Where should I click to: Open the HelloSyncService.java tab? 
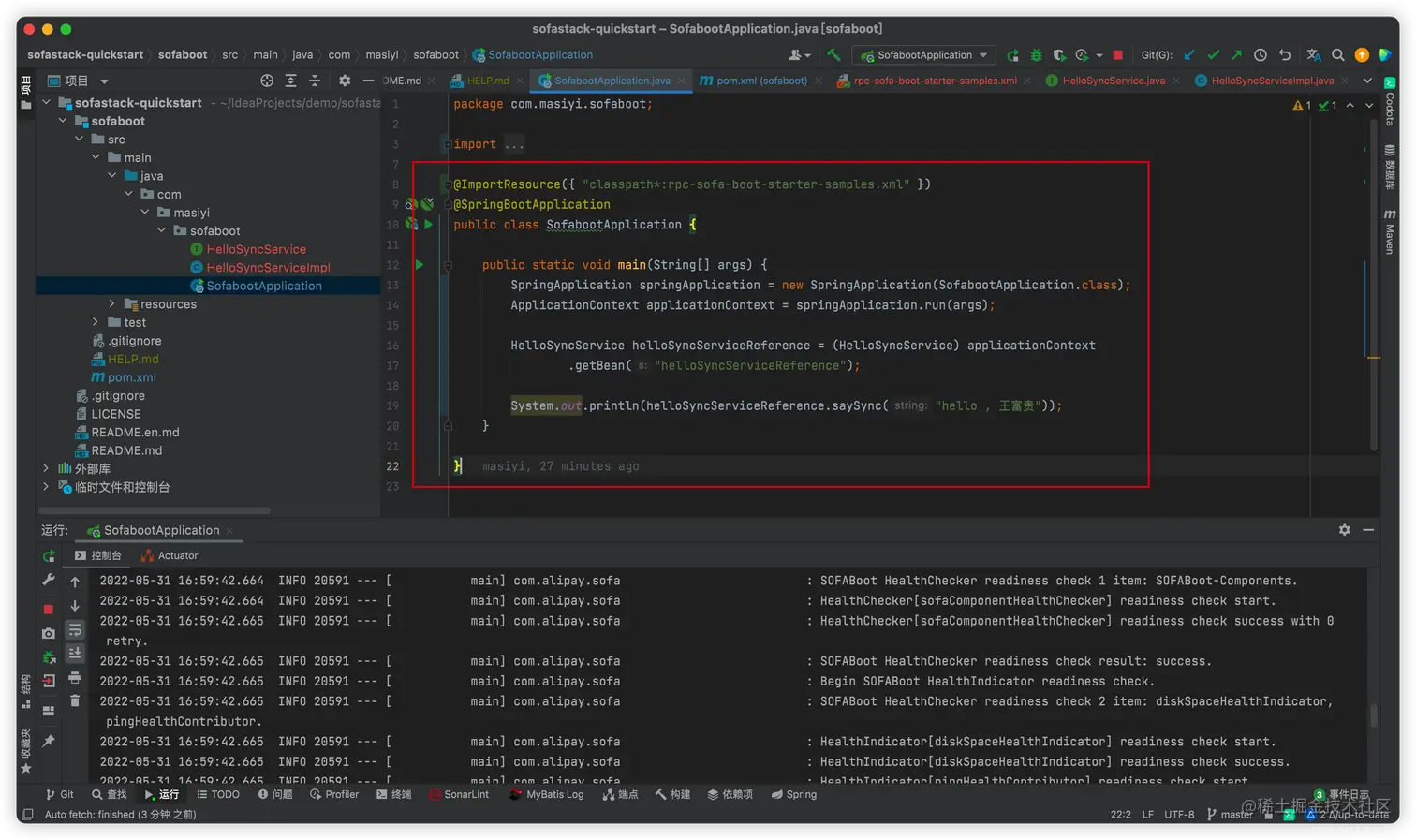coord(1113,81)
